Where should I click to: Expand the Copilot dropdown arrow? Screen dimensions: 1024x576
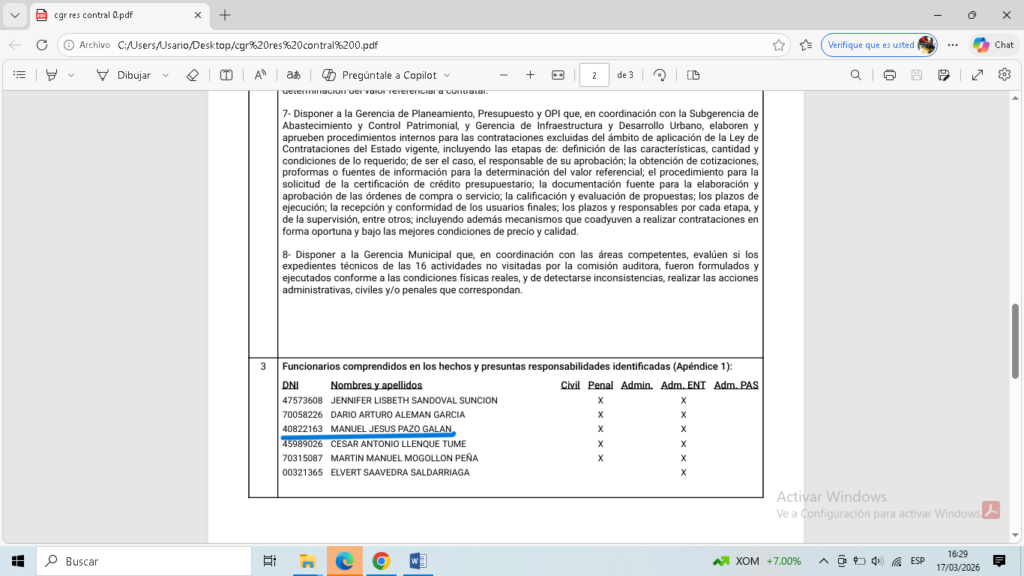point(447,75)
